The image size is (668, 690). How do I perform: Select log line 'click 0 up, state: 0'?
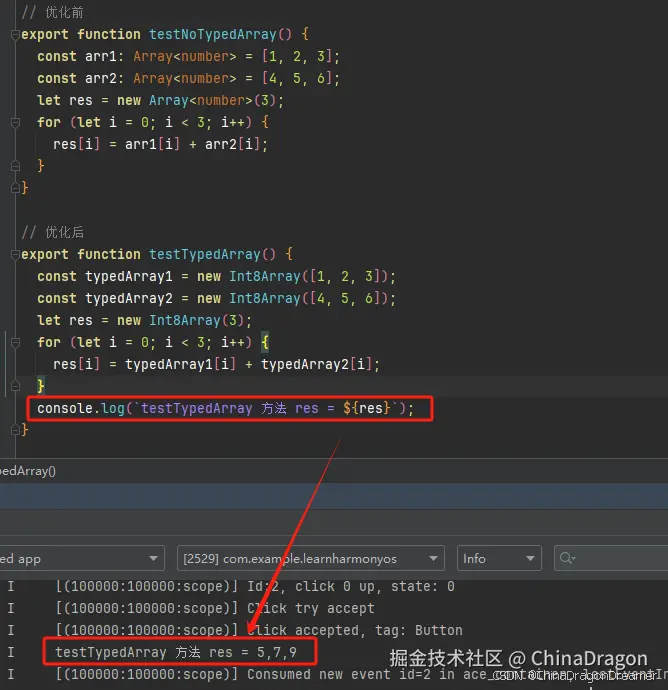255,587
